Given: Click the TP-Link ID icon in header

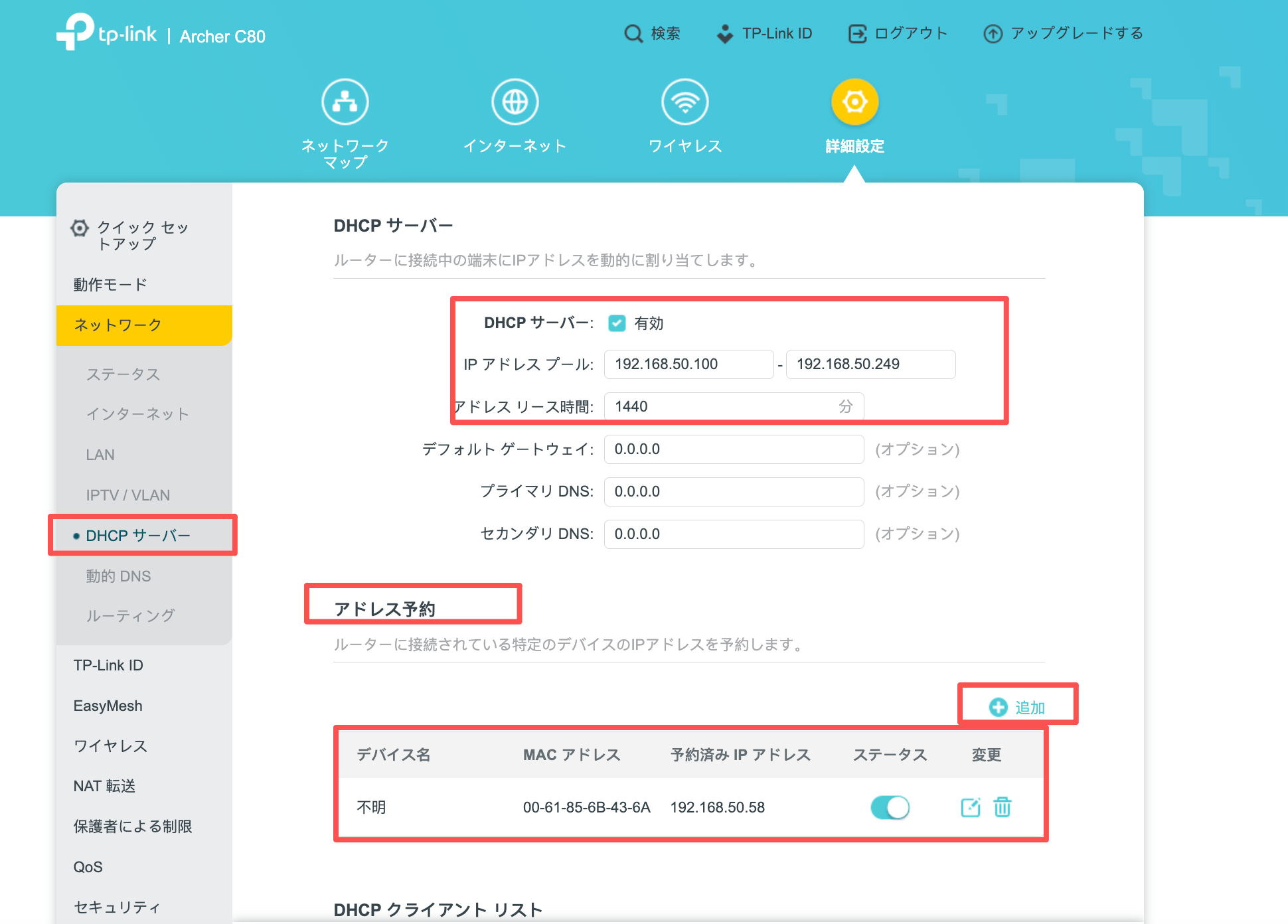Looking at the screenshot, I should pyautogui.click(x=725, y=34).
